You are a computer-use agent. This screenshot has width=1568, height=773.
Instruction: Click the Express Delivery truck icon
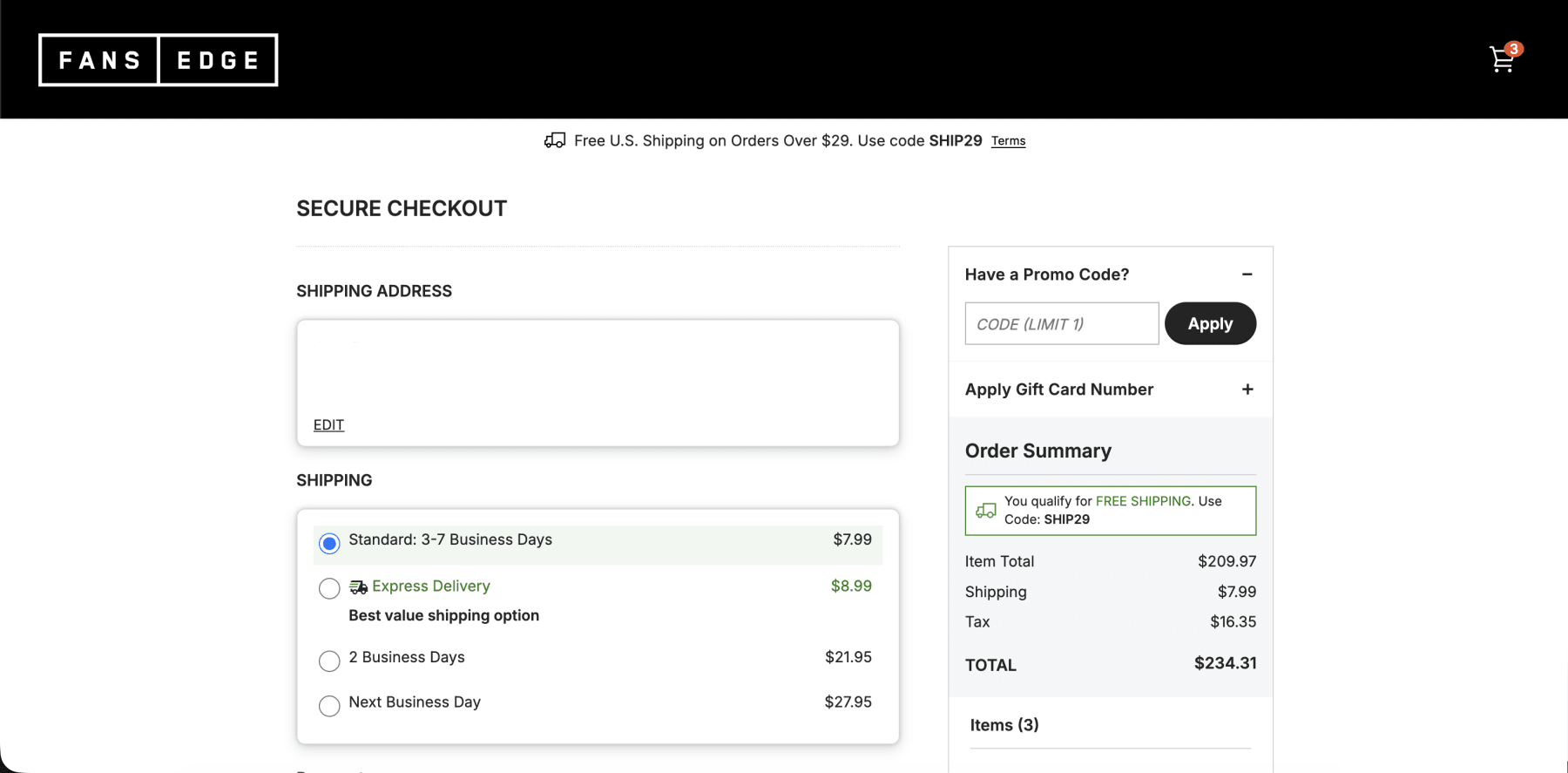[x=358, y=587]
